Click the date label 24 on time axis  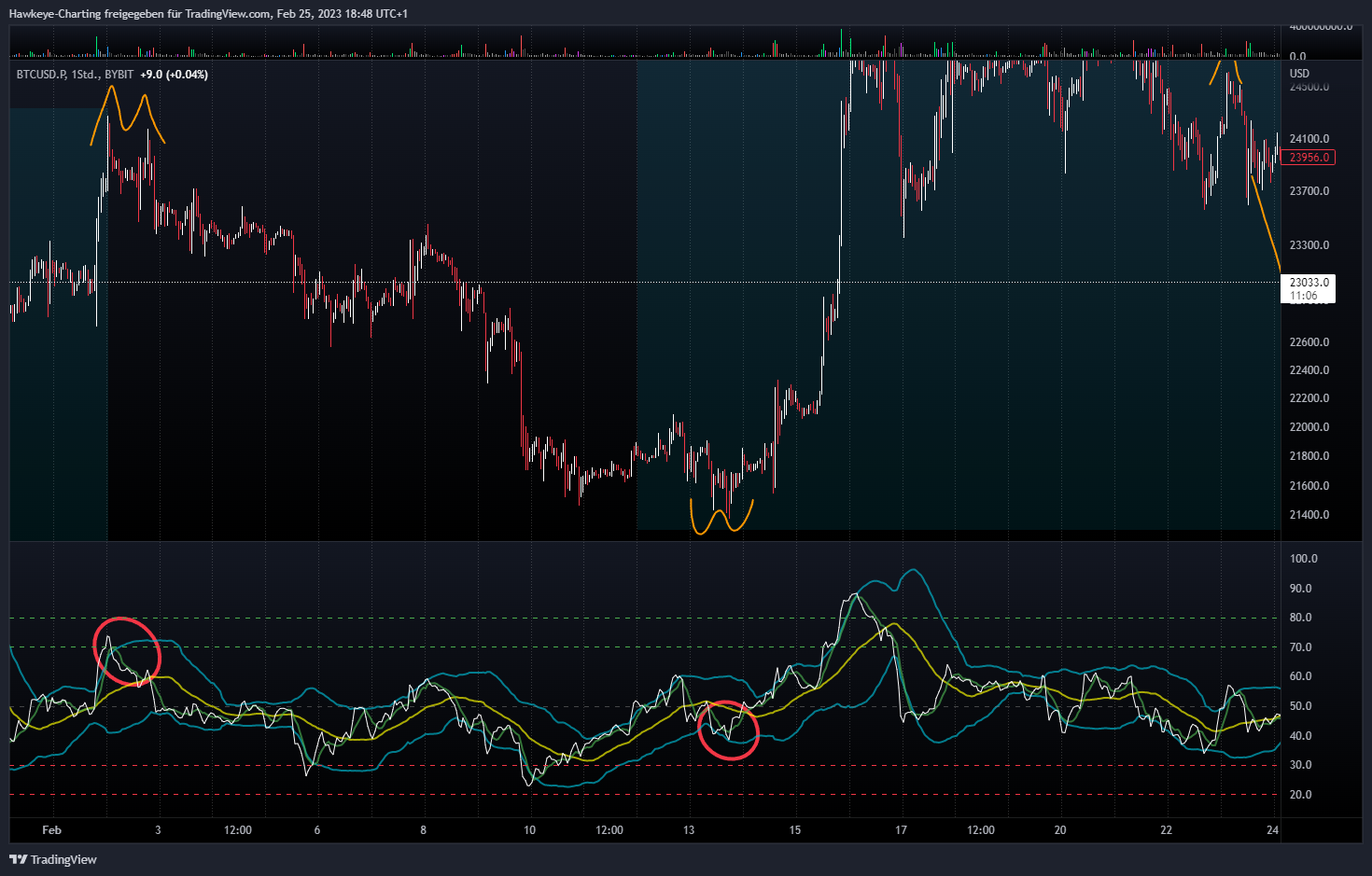coord(1273,830)
